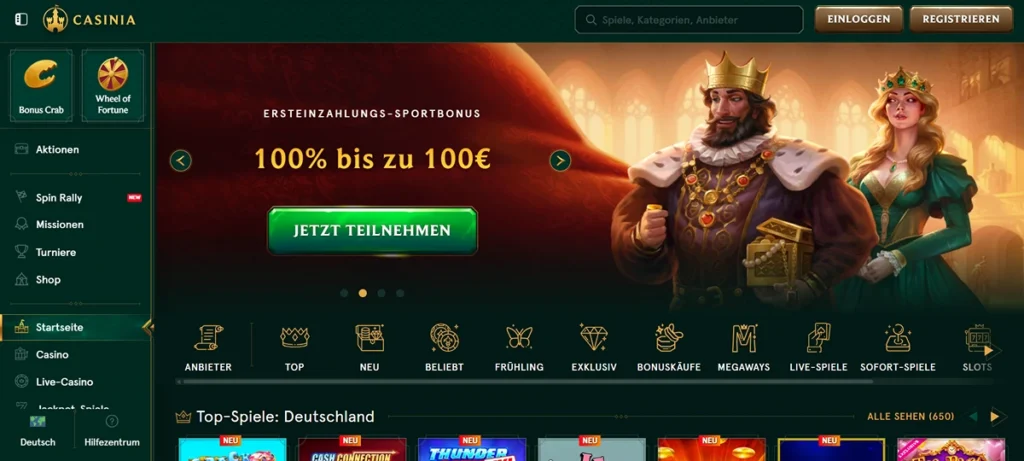Open the Deutsch language selector

tap(38, 431)
